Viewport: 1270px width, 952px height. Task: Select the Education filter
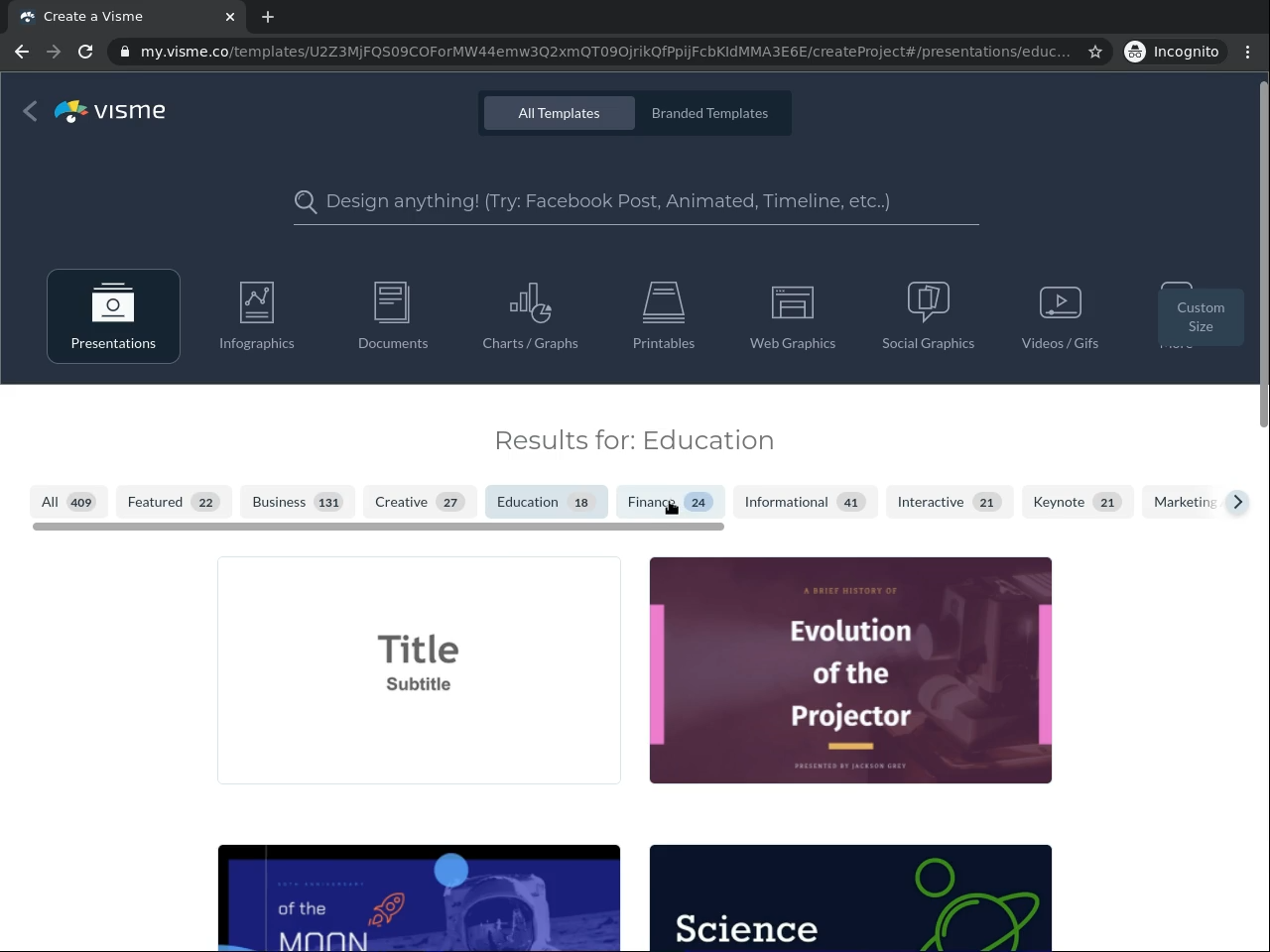(546, 502)
